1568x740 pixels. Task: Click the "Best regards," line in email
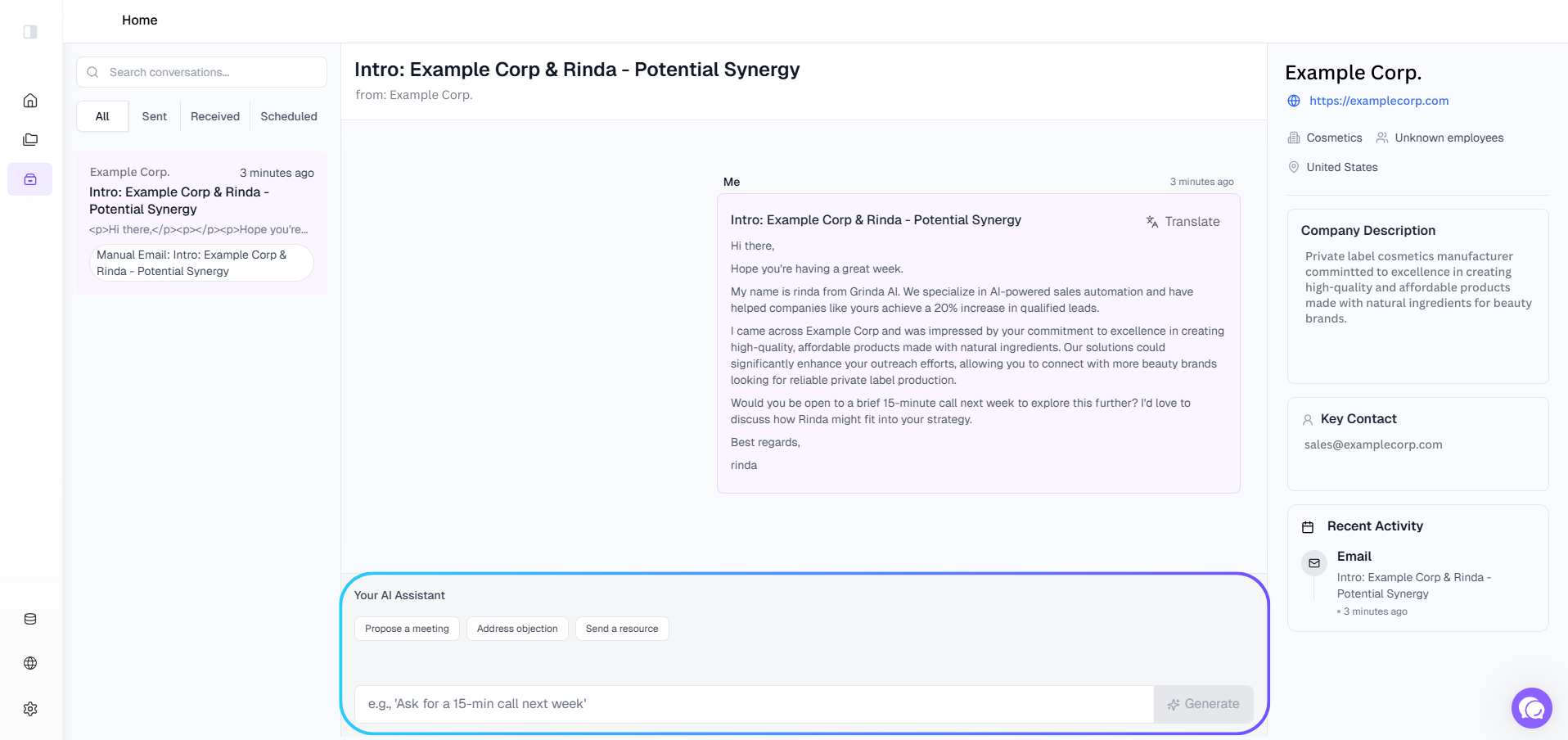pos(765,442)
